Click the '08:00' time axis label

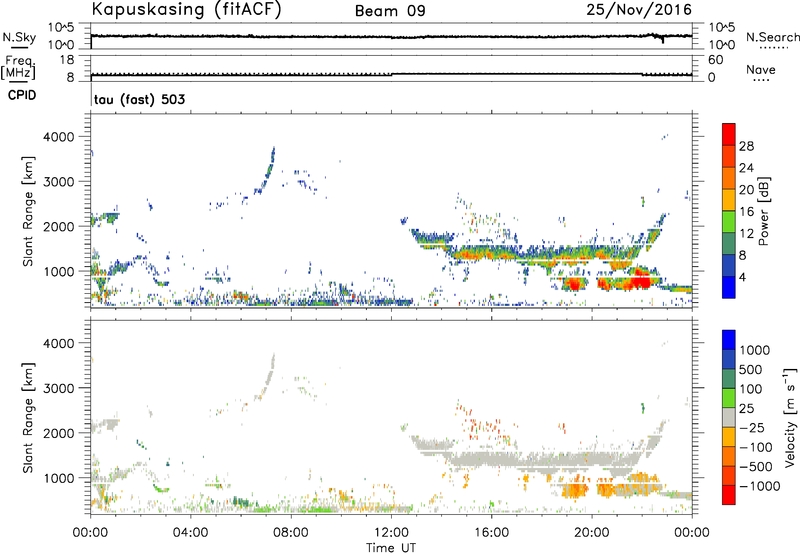[291, 533]
